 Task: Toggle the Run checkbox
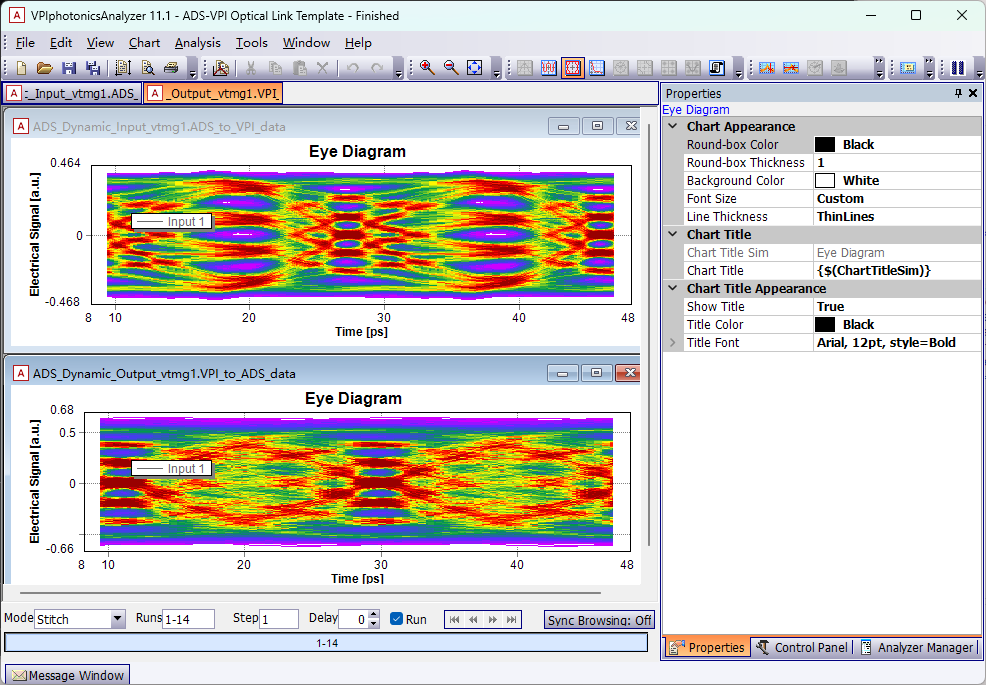point(396,619)
